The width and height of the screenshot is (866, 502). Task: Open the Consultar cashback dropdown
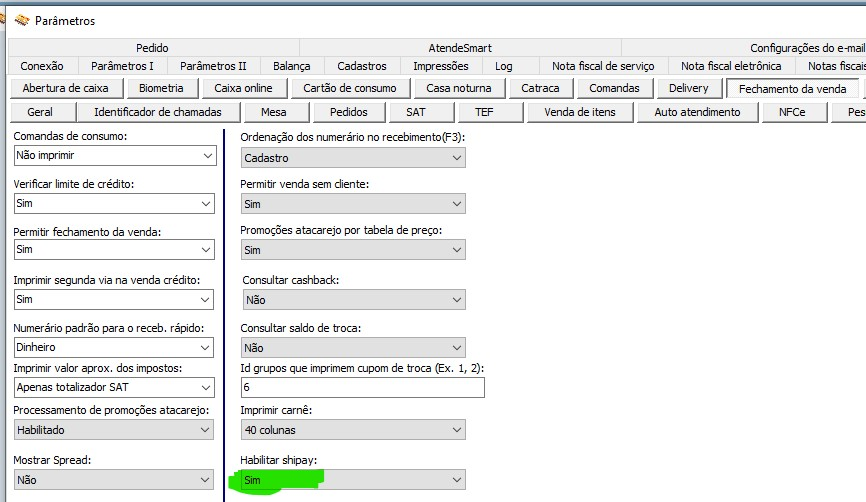click(x=354, y=300)
